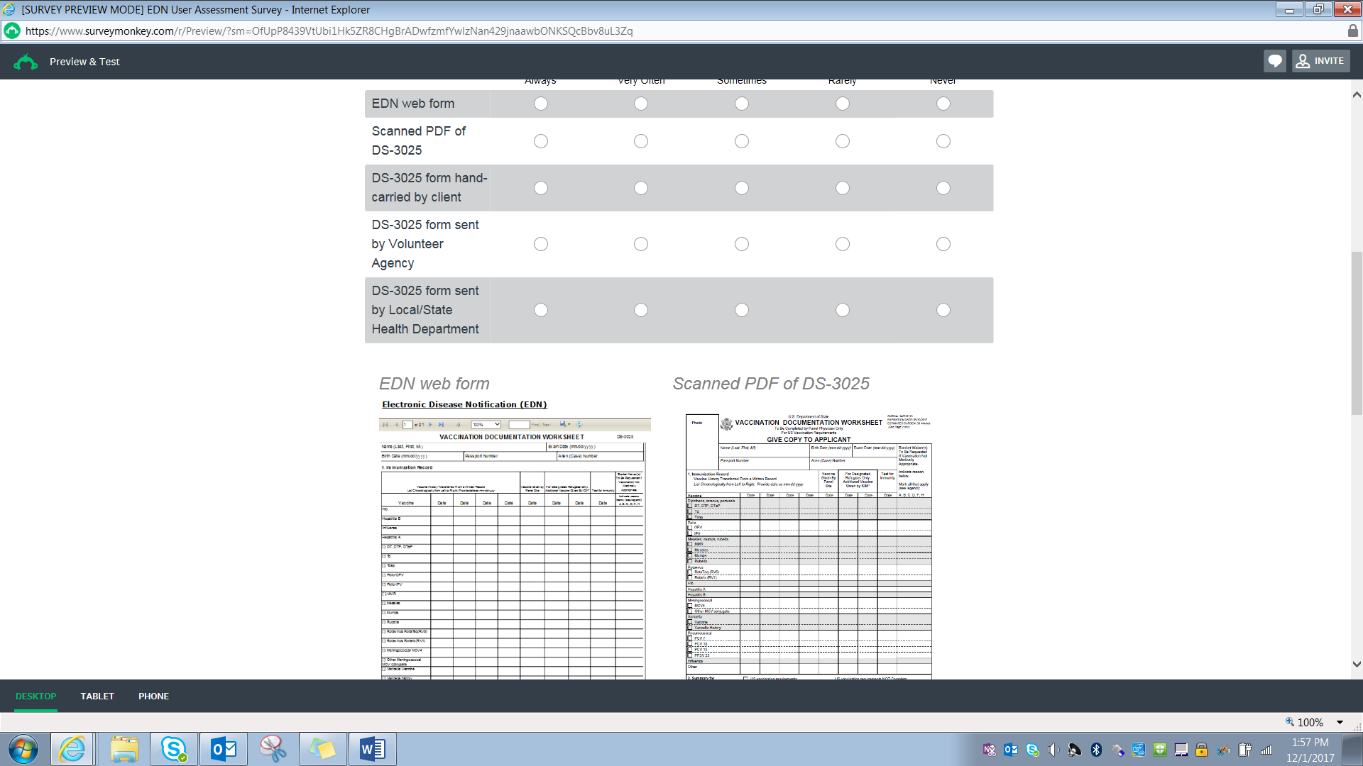The width and height of the screenshot is (1363, 766).
Task: Select Never for DS-3025 form sent by Volunteer Agency
Action: pos(943,244)
